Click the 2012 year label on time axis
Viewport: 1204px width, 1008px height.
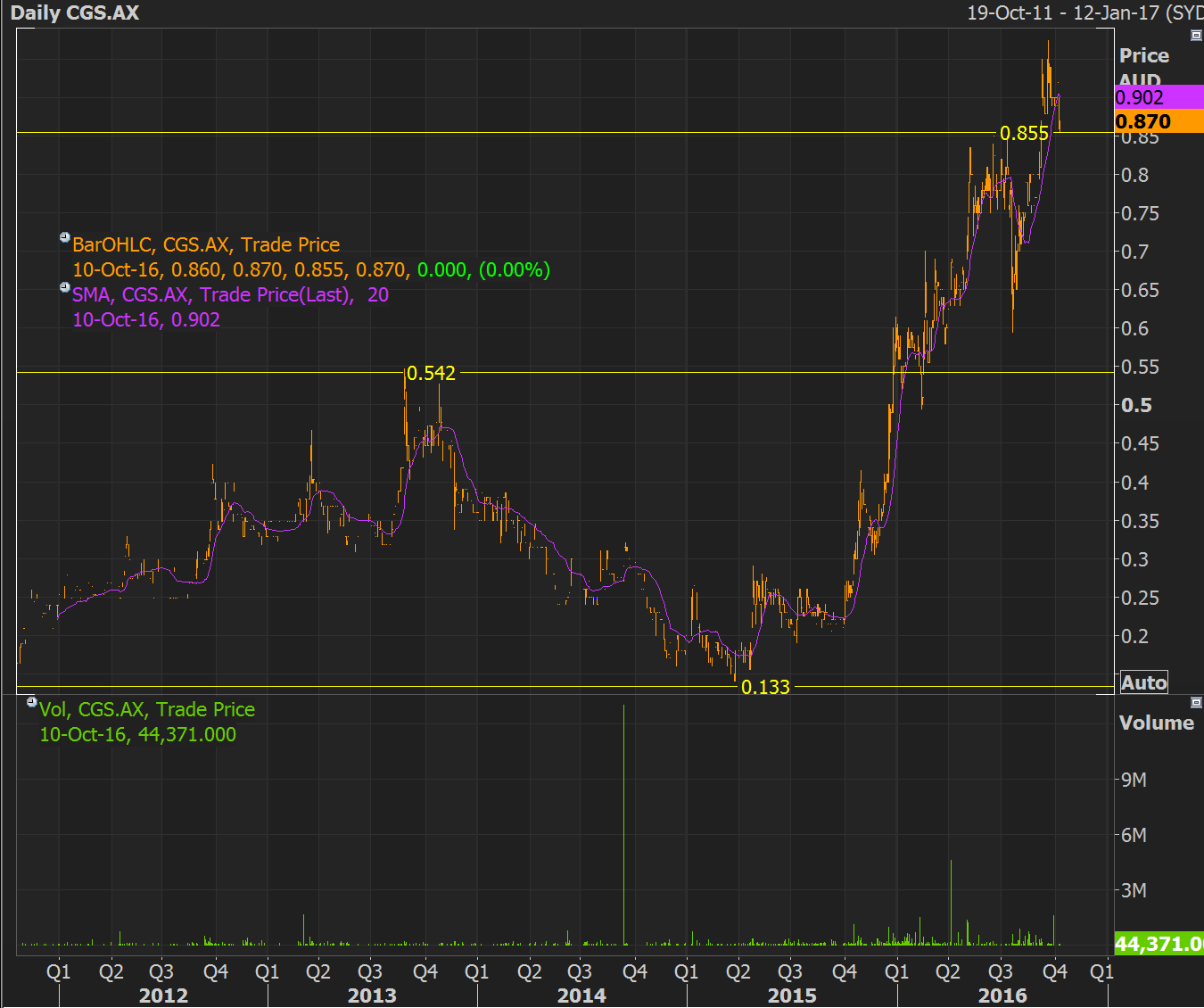click(163, 996)
